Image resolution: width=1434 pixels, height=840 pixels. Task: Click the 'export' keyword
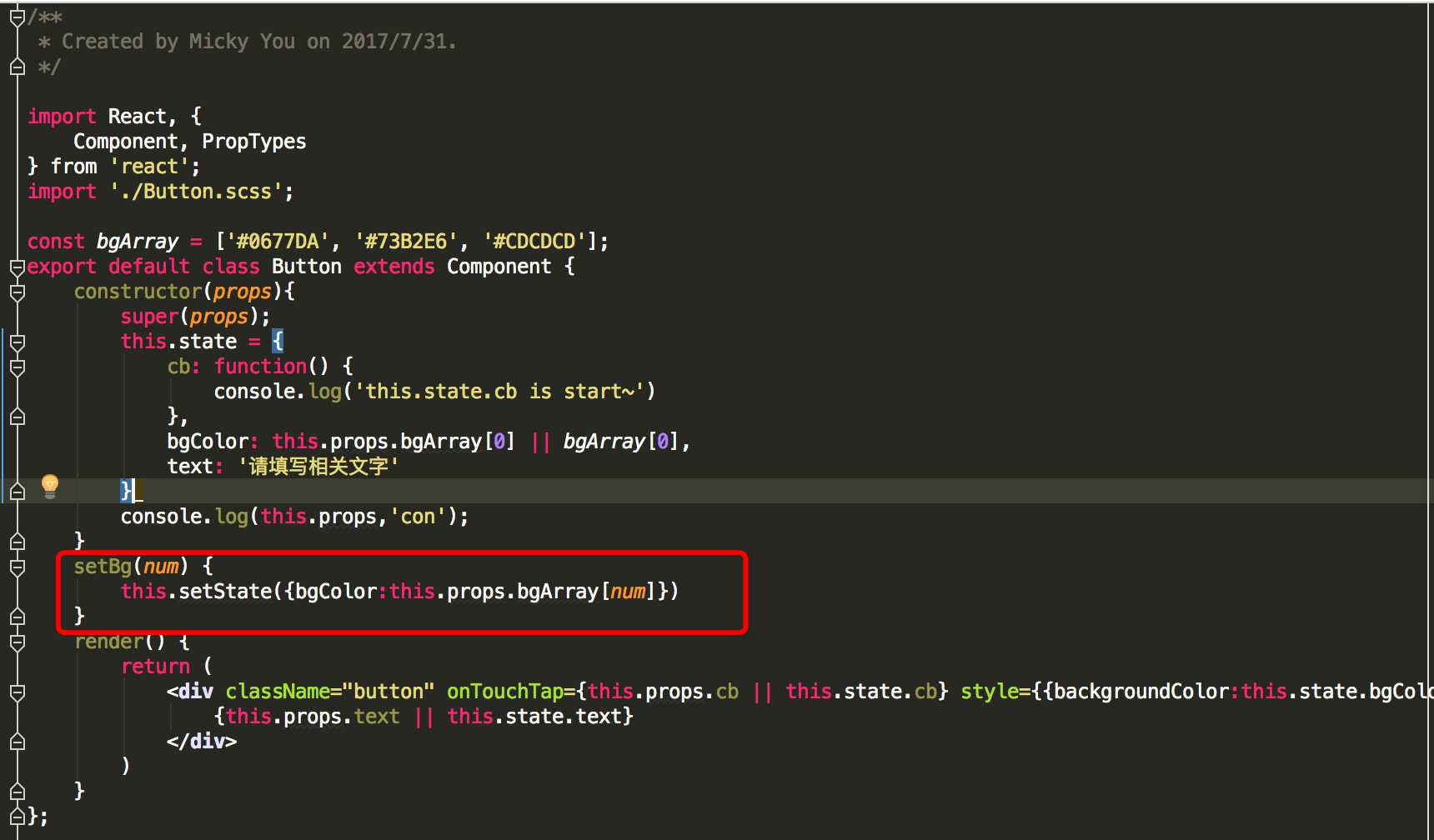pos(62,267)
